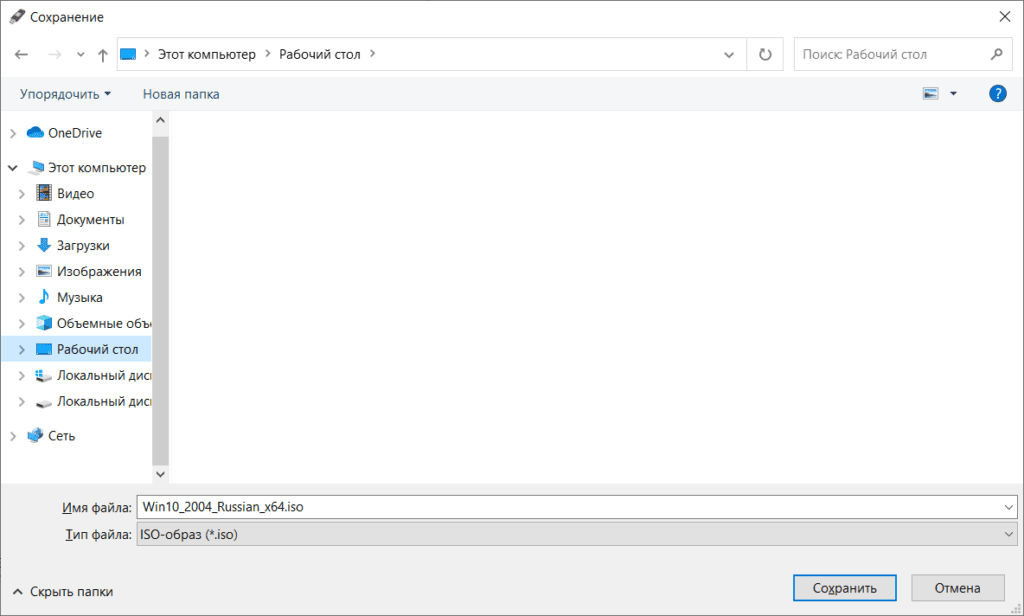Refresh the folder view
Viewport: 1024px width, 616px height.
[x=765, y=54]
